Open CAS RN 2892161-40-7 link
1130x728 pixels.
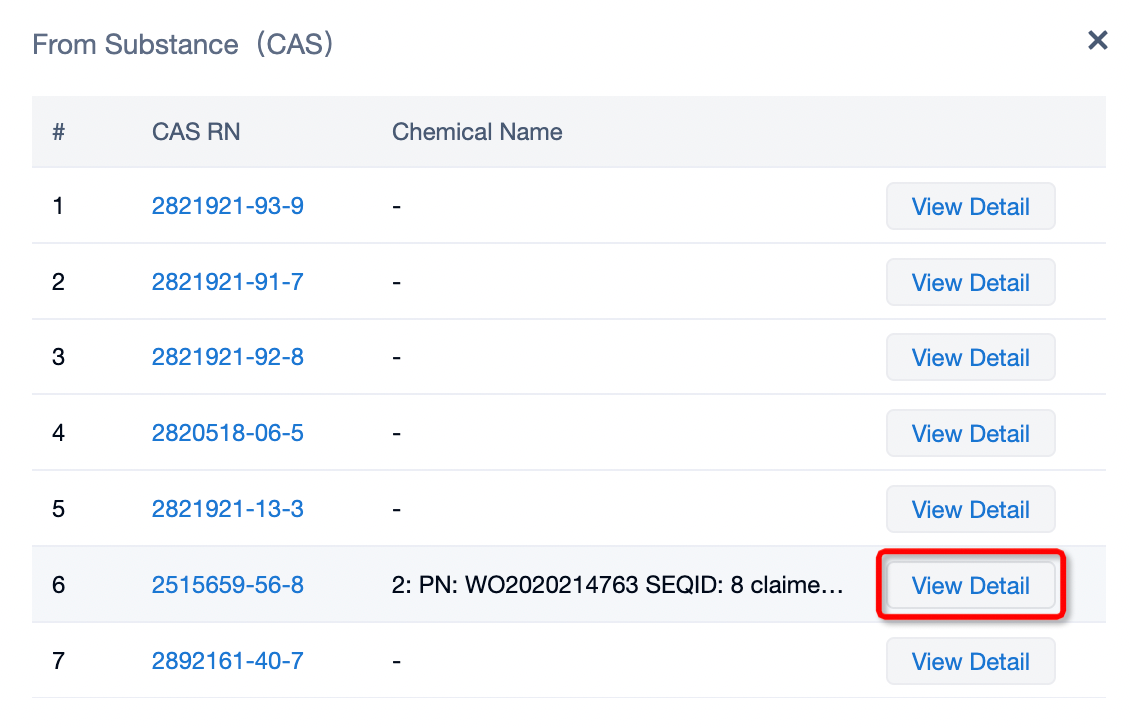click(x=228, y=661)
